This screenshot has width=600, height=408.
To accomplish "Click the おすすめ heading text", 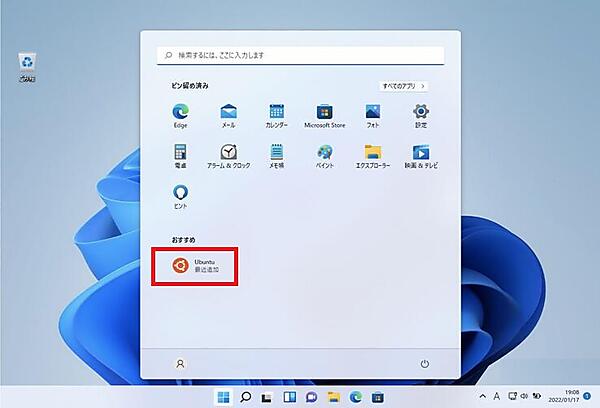I will pyautogui.click(x=183, y=240).
